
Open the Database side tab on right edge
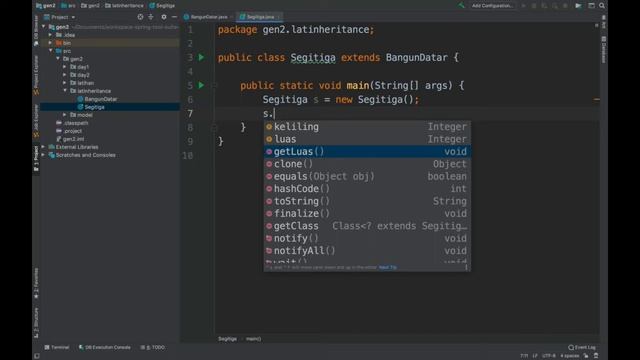point(604,49)
